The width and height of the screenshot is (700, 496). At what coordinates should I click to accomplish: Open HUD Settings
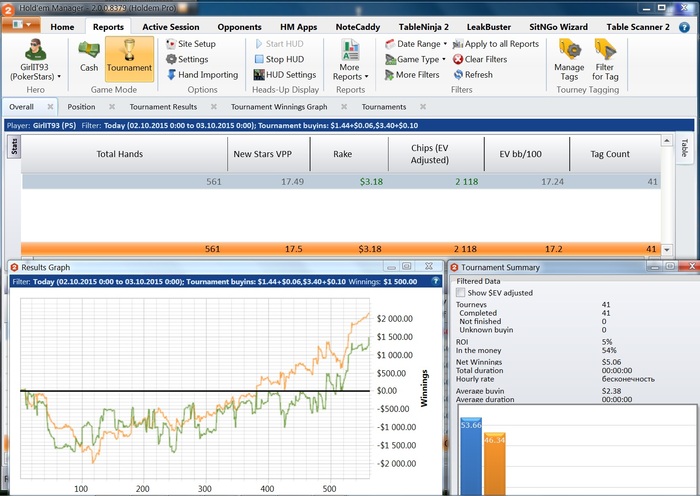285,75
